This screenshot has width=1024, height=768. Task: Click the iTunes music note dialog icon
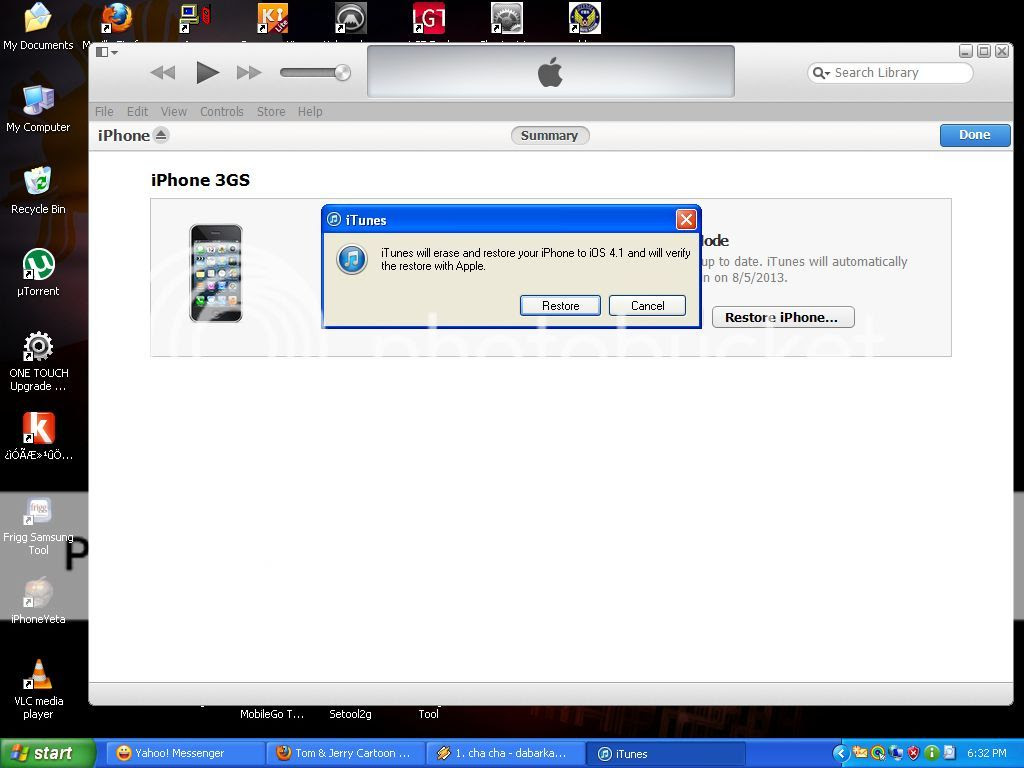click(351, 260)
